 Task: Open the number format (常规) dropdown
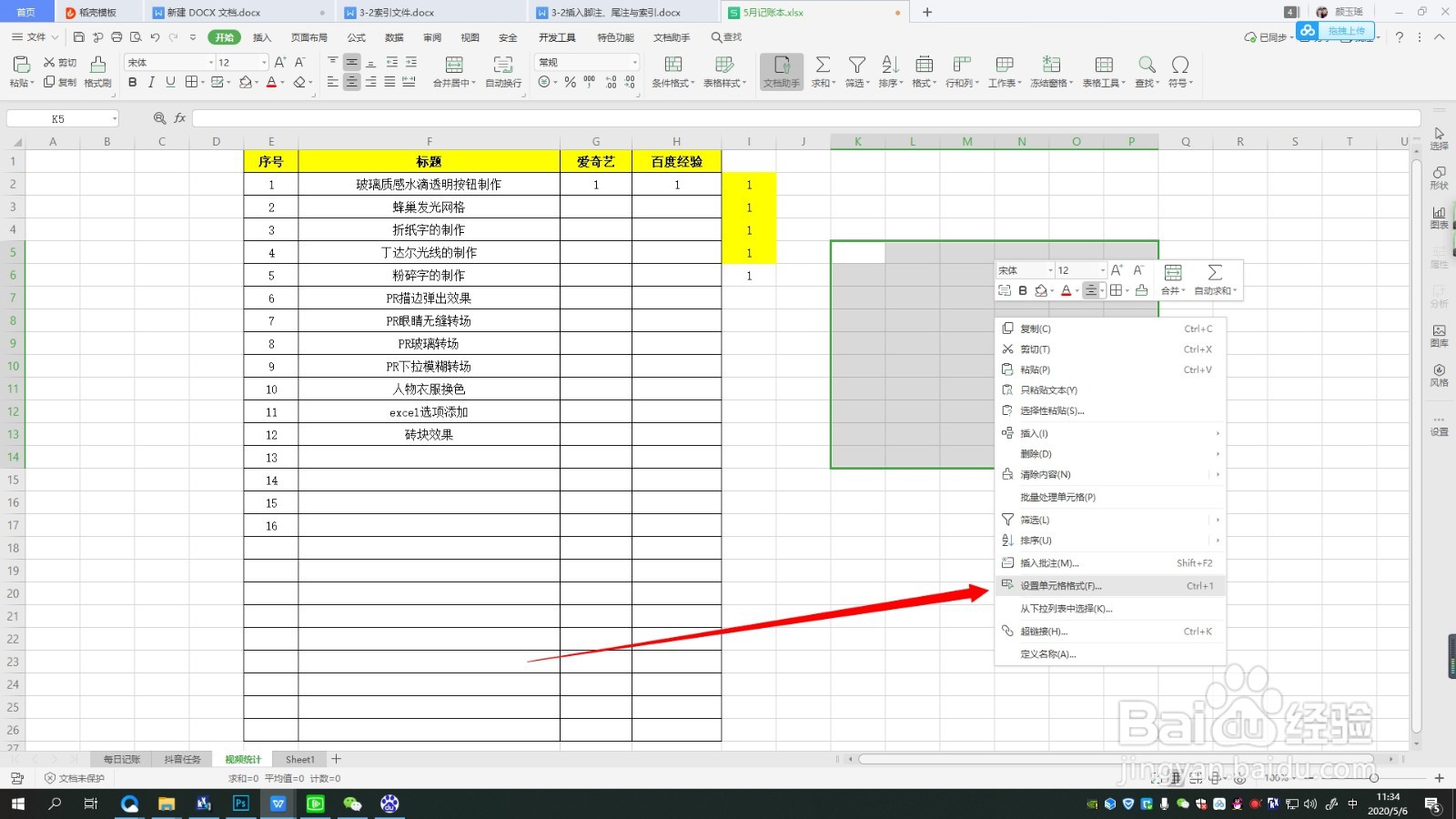point(635,63)
